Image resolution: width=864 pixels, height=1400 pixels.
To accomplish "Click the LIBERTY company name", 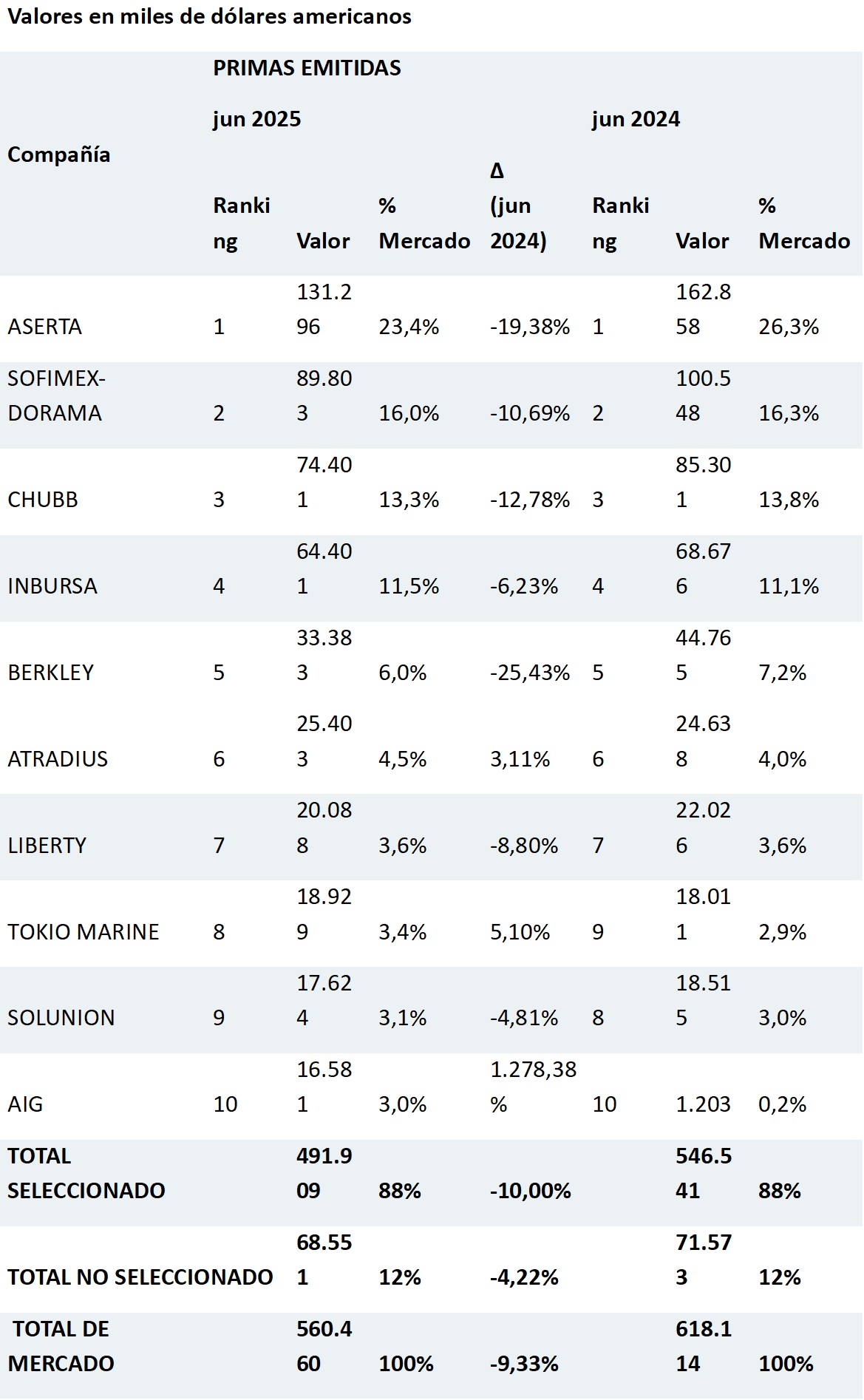I will click(47, 846).
